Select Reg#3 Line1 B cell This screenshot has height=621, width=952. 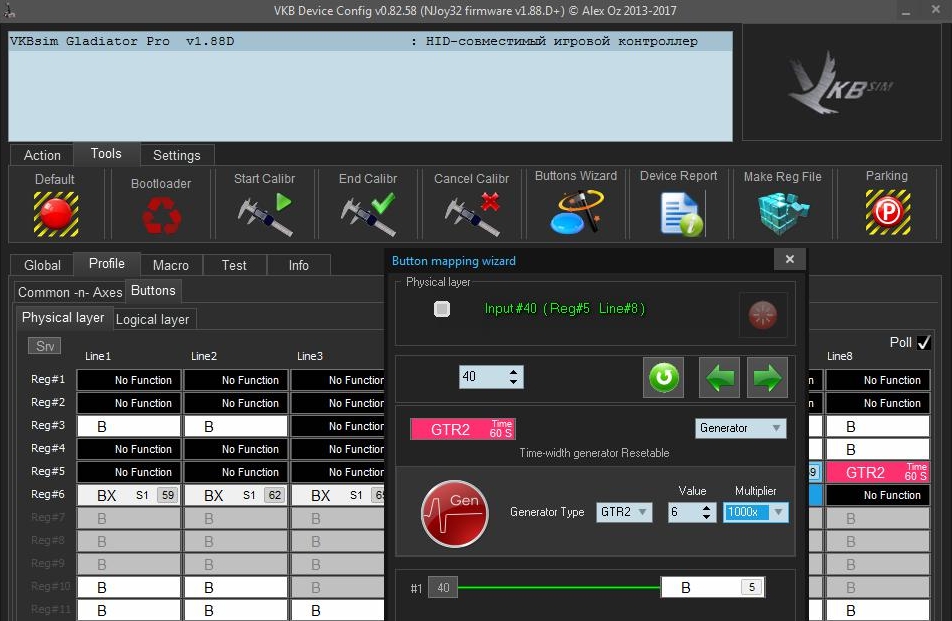[x=129, y=426]
